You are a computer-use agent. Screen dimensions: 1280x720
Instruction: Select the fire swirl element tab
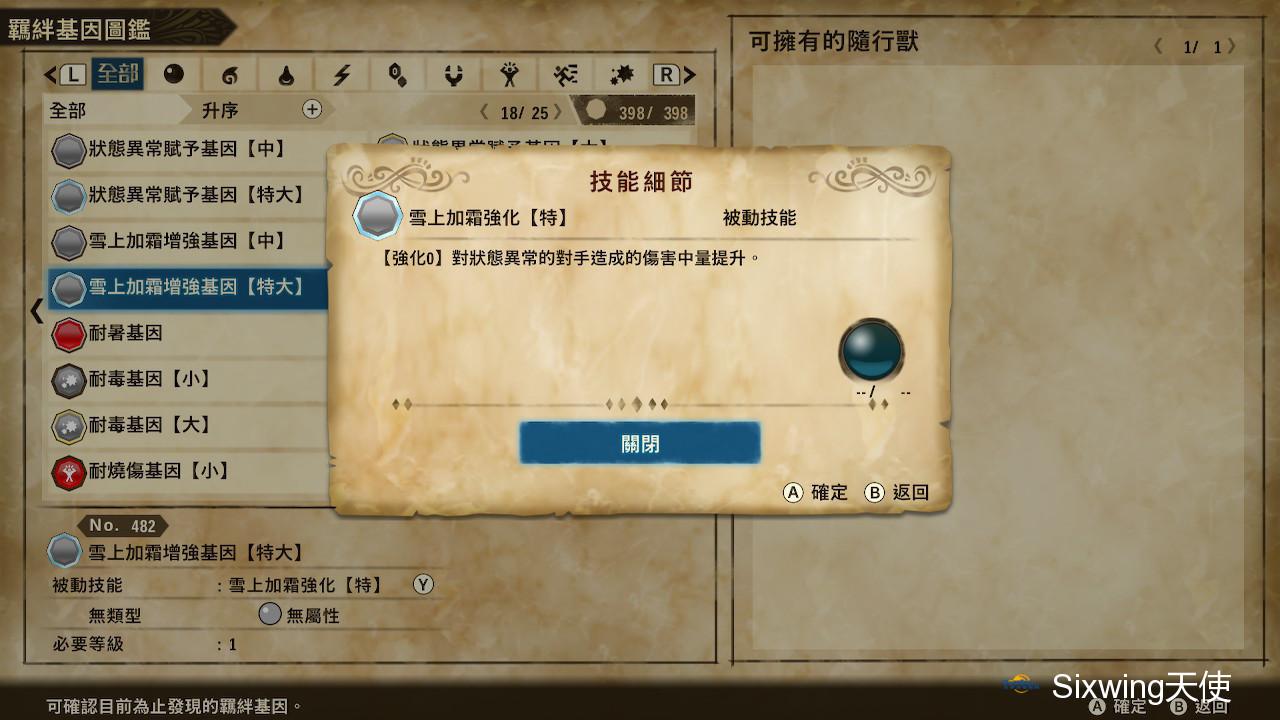[230, 75]
